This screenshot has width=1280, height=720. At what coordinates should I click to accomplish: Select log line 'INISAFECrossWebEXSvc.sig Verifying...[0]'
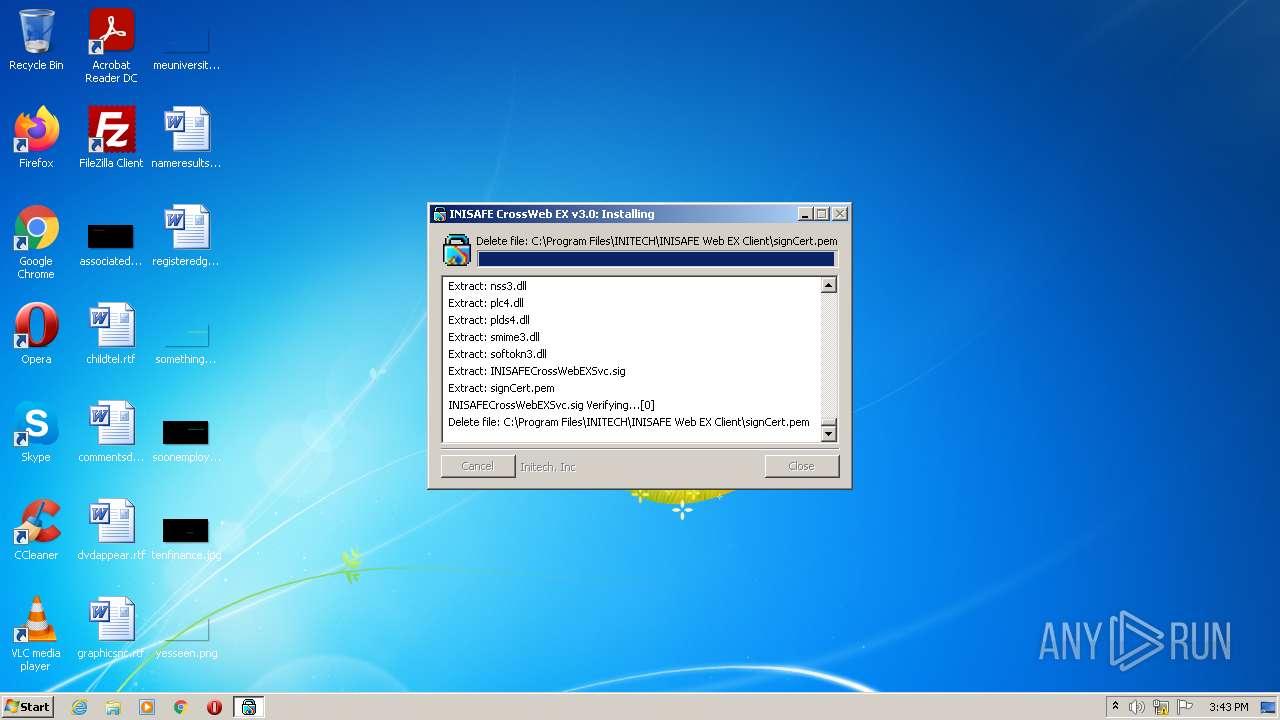tap(551, 405)
